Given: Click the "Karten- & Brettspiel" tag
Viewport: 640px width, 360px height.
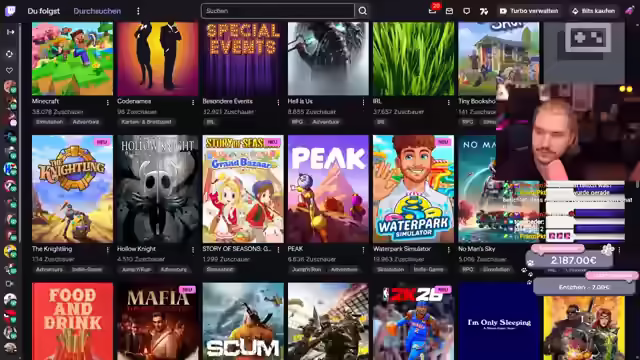Looking at the screenshot, I should click(x=146, y=122).
